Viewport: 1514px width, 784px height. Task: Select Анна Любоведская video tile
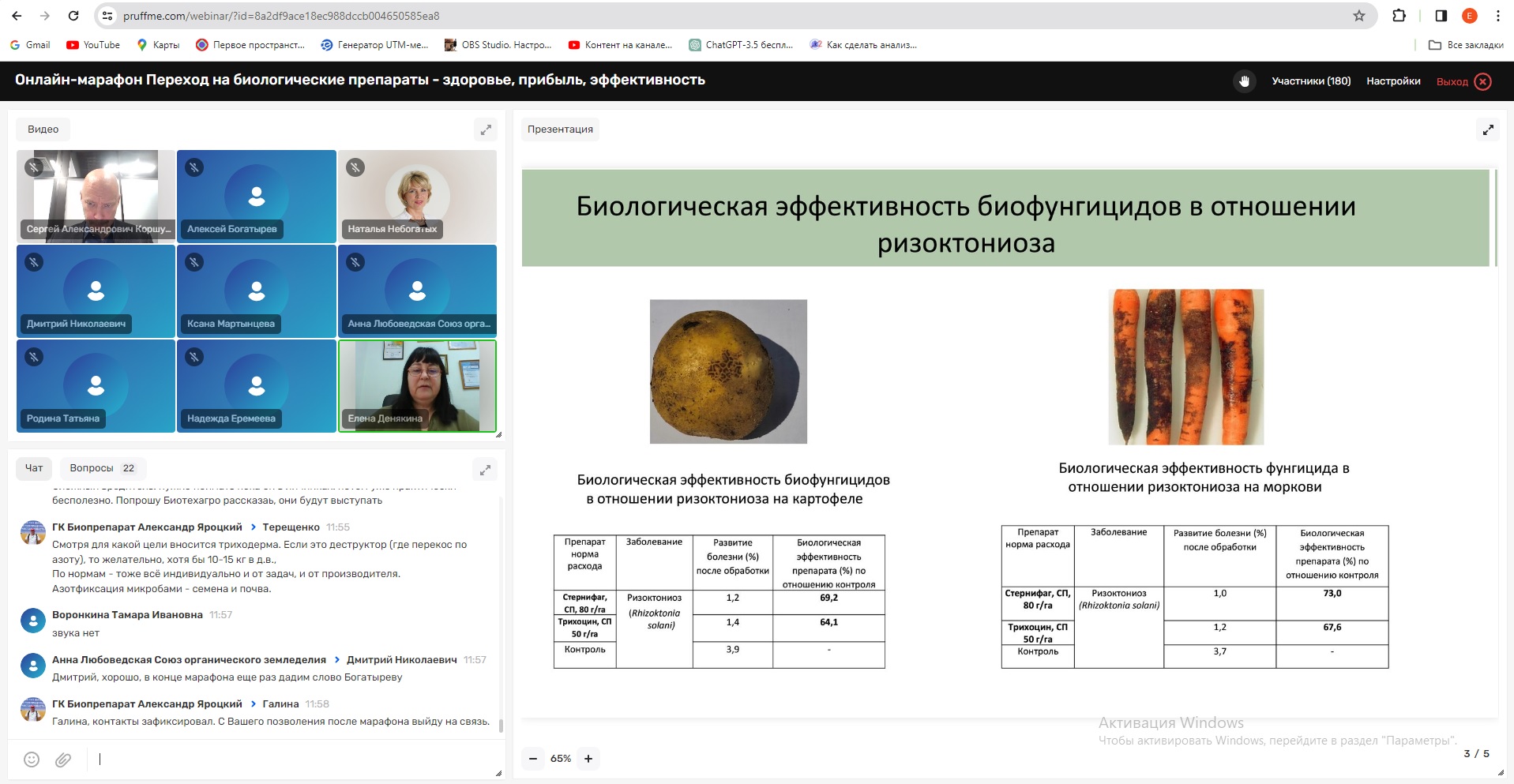pos(417,291)
